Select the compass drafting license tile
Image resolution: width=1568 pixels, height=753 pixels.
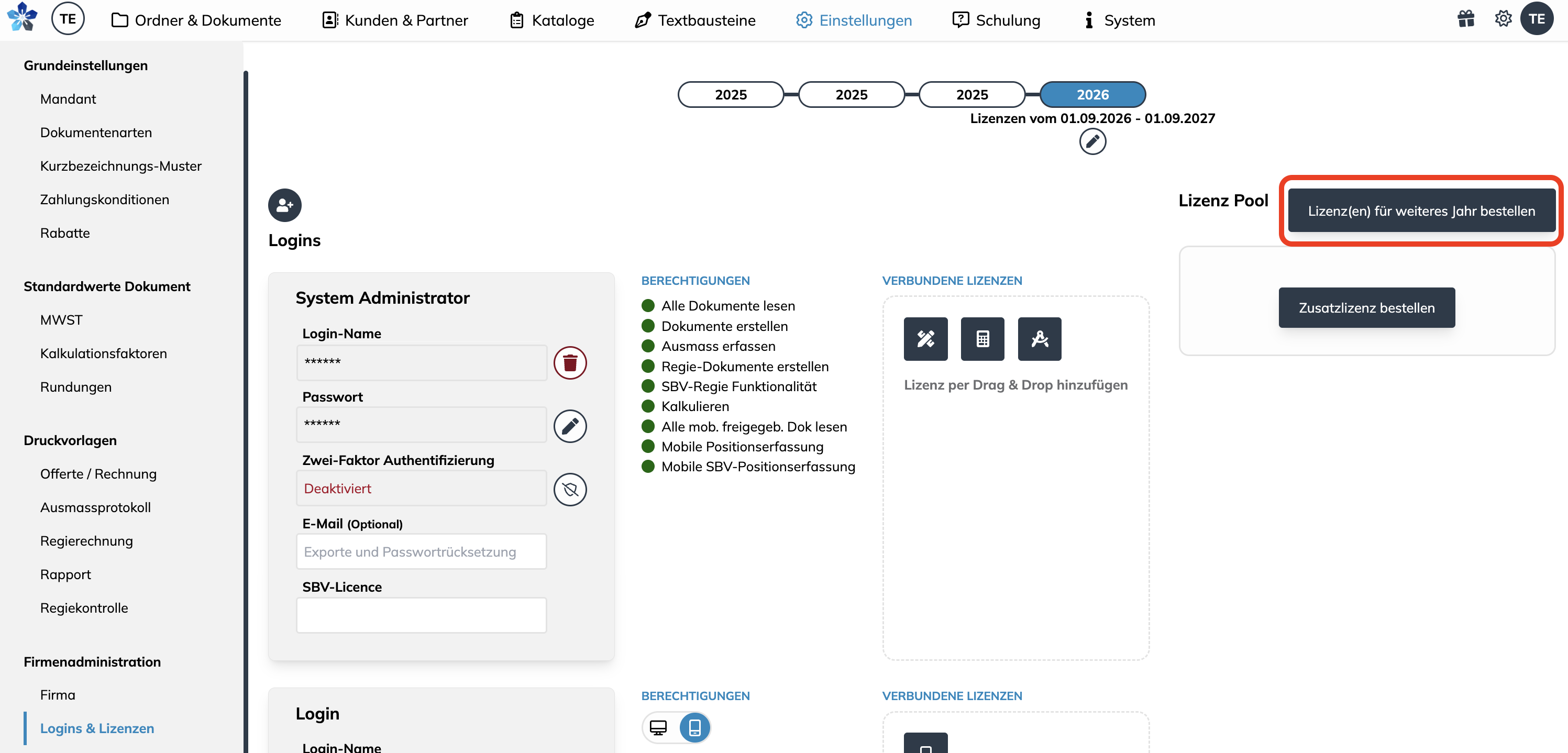coord(1040,339)
